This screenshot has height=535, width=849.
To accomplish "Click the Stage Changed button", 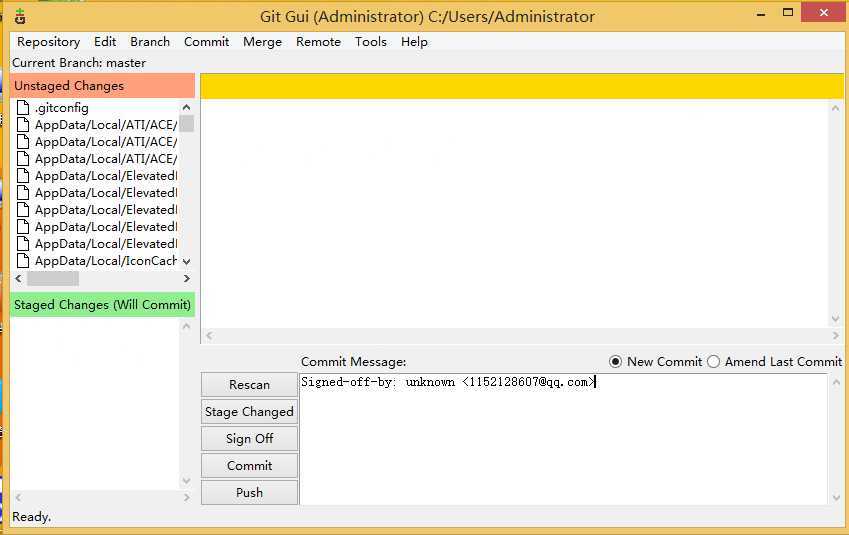I will pyautogui.click(x=249, y=412).
